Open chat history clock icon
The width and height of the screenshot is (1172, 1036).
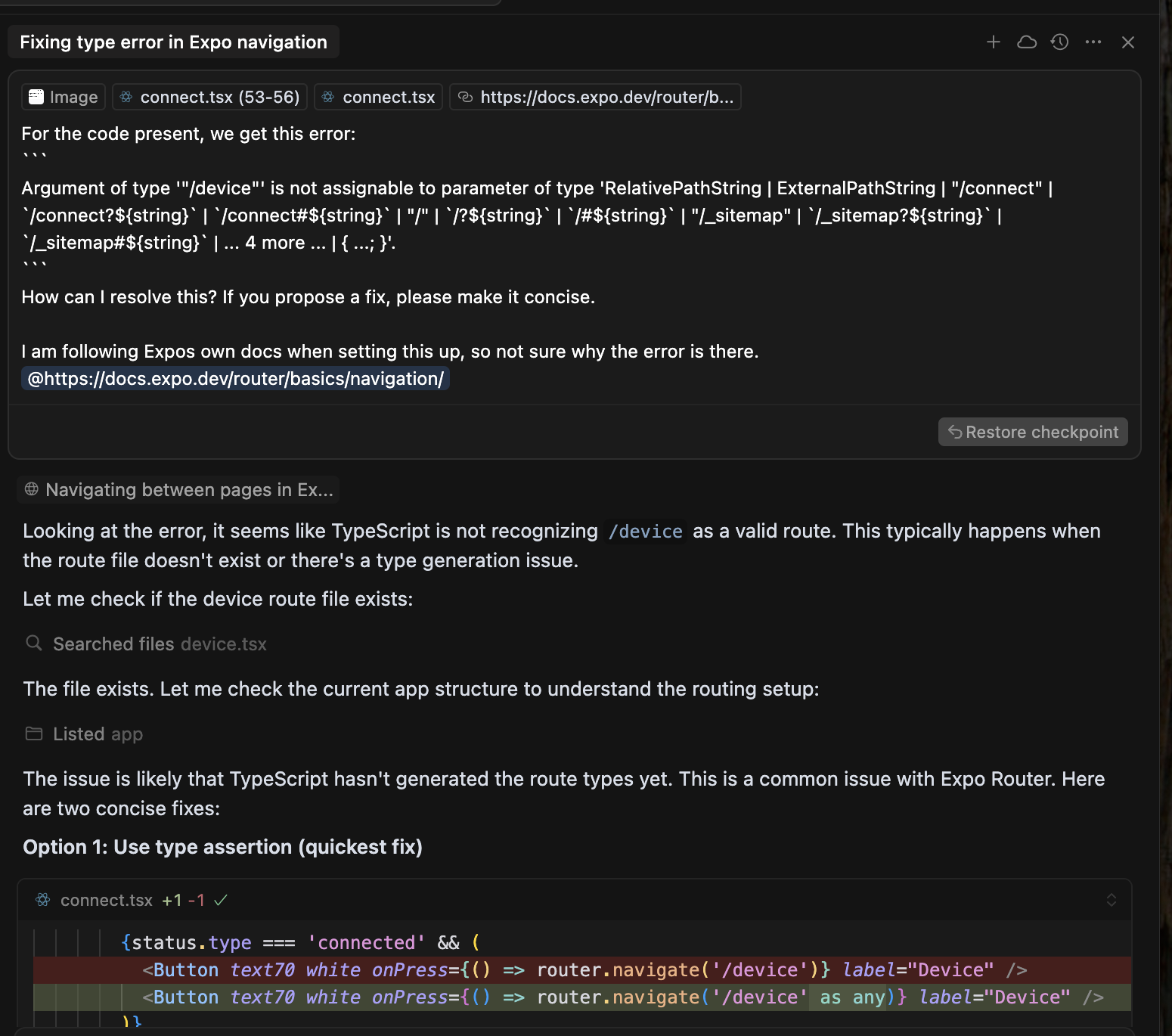coord(1060,42)
